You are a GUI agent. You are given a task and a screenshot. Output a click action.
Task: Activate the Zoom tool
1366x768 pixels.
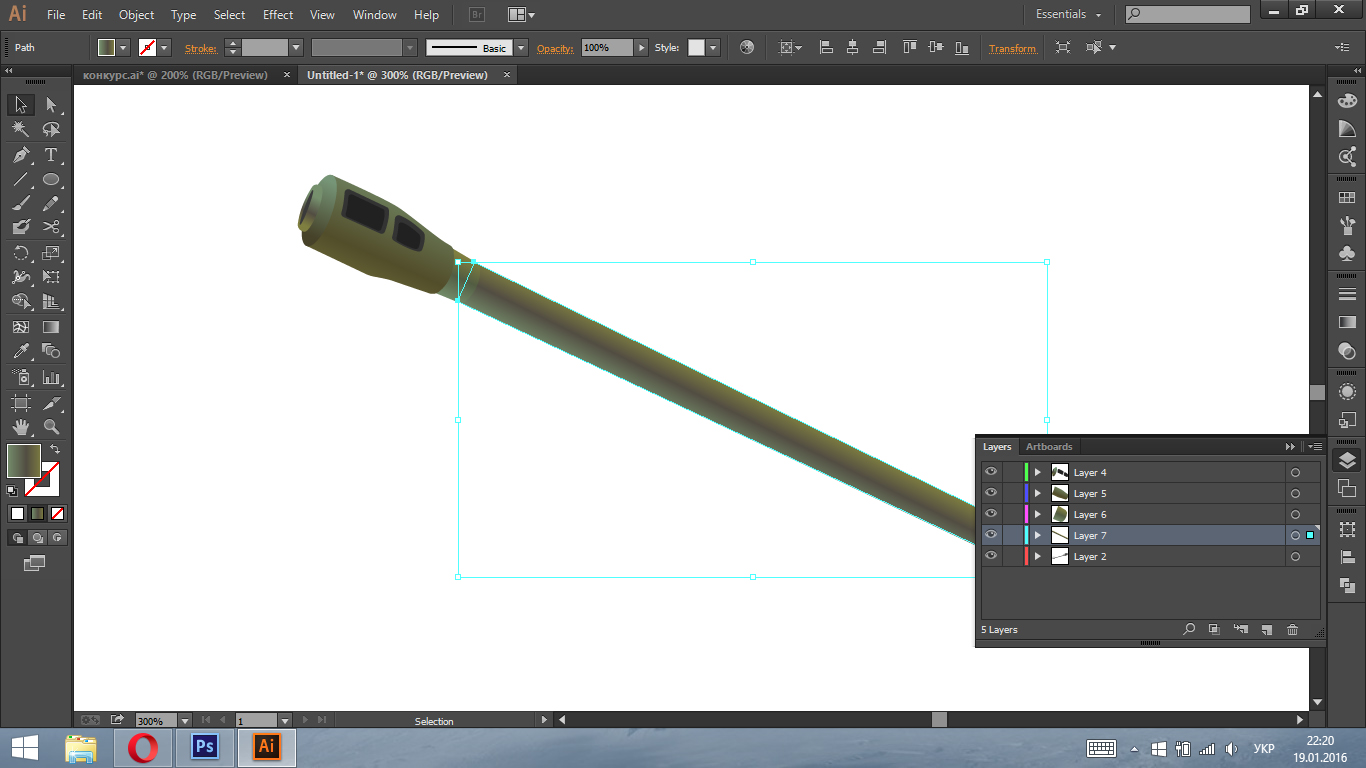point(51,427)
